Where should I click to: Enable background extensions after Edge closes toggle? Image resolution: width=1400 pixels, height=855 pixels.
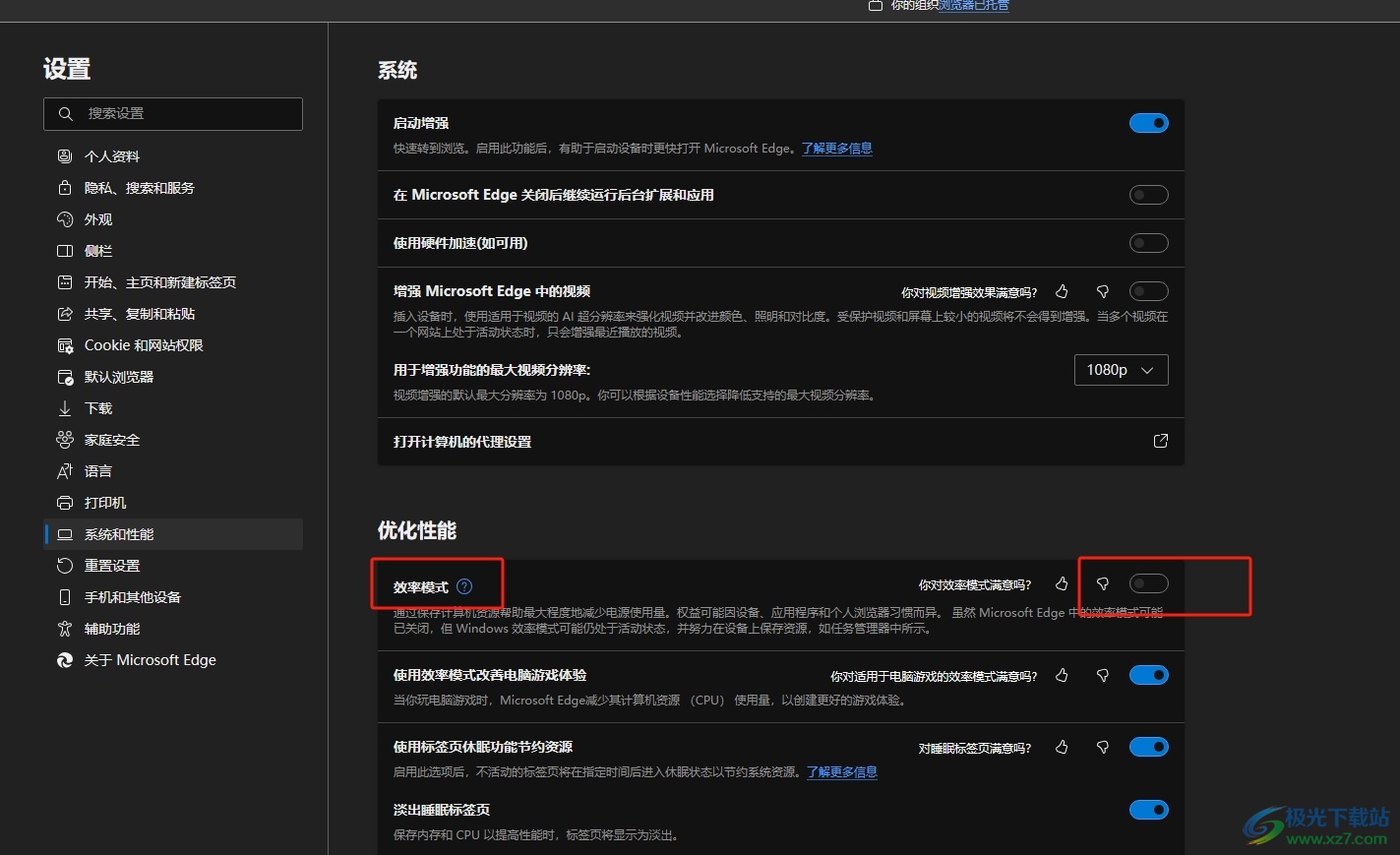(1148, 195)
